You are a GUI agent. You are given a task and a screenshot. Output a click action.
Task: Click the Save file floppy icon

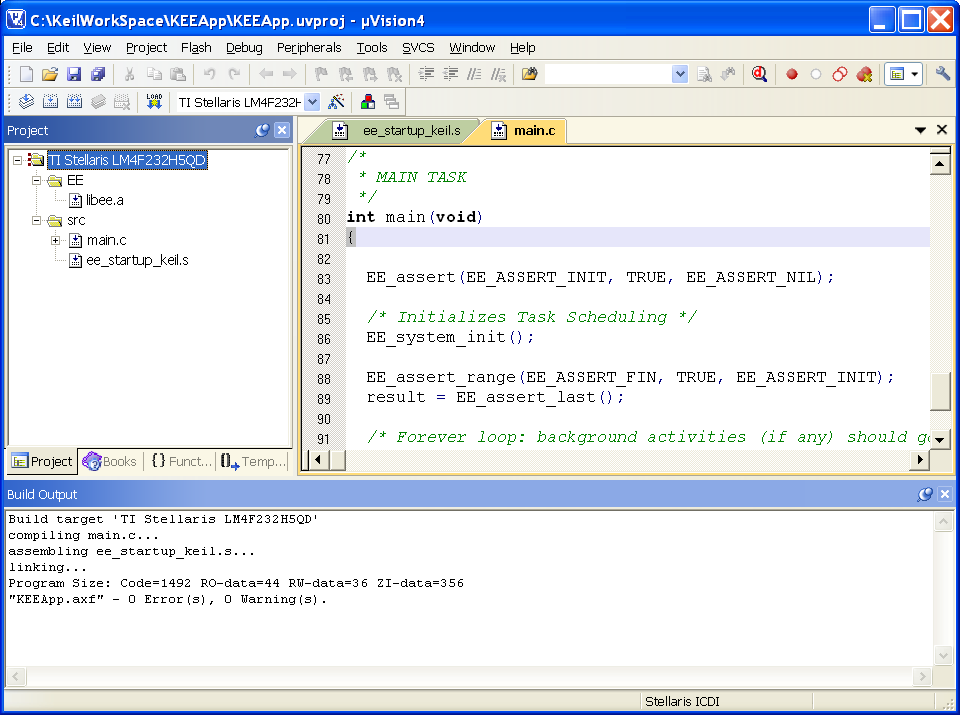pyautogui.click(x=74, y=74)
